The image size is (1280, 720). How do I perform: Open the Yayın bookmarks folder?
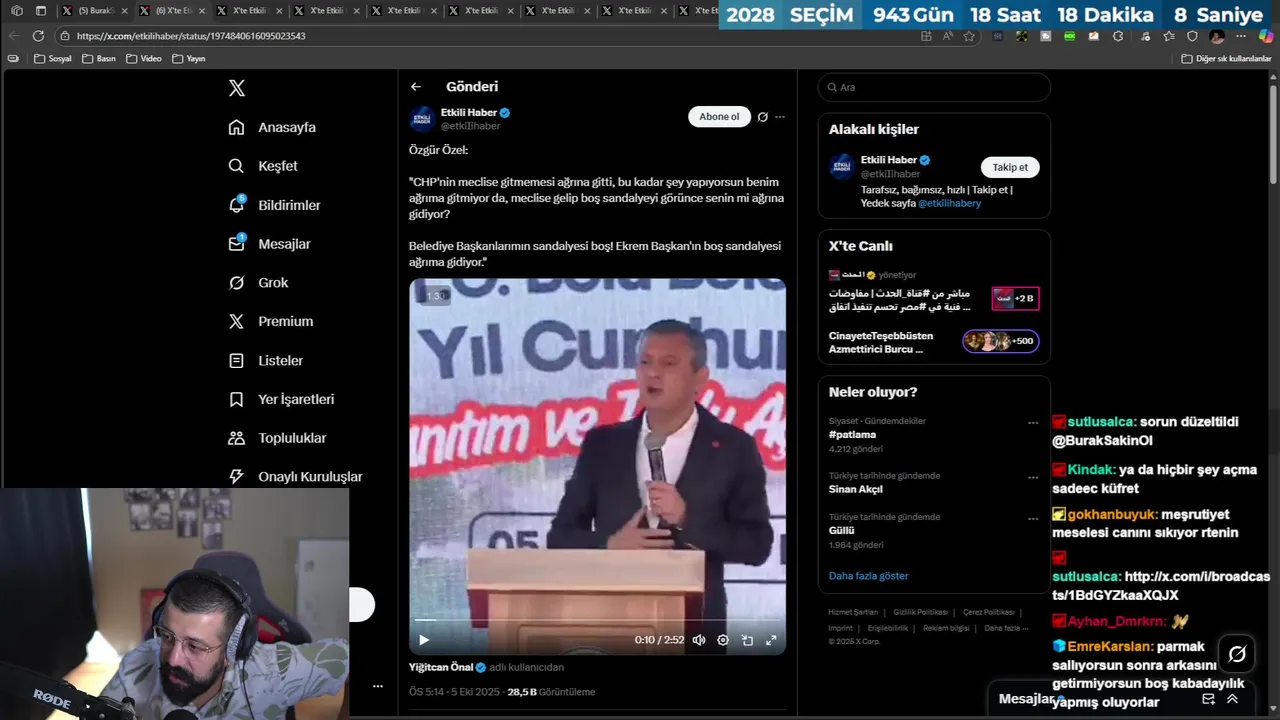(189, 59)
